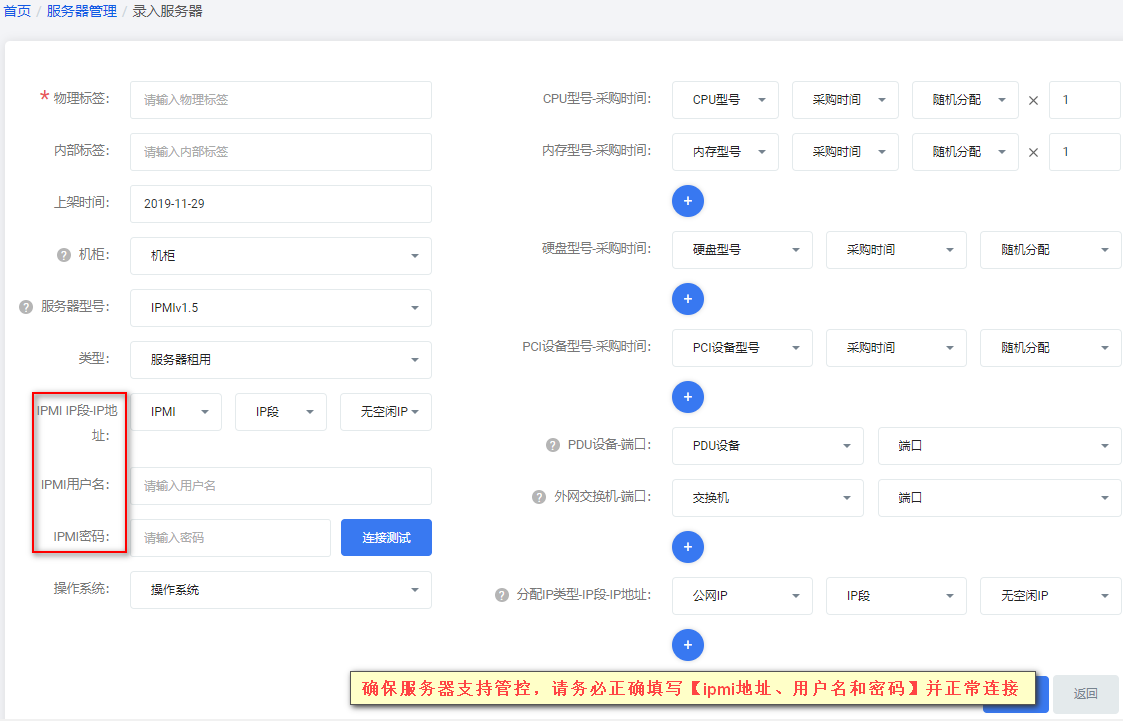
Task: Click the plus button below hard disk row
Action: (688, 299)
